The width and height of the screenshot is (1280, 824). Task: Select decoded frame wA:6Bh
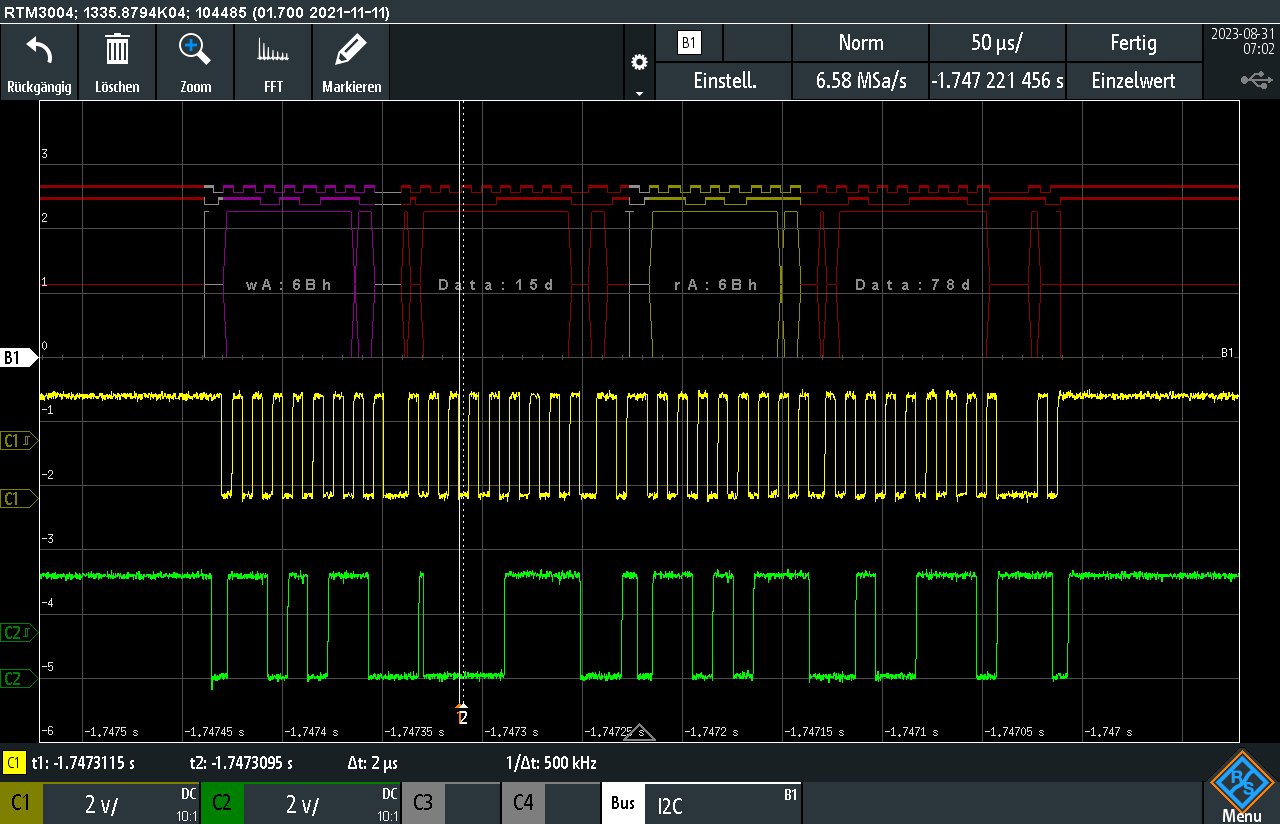pos(289,285)
